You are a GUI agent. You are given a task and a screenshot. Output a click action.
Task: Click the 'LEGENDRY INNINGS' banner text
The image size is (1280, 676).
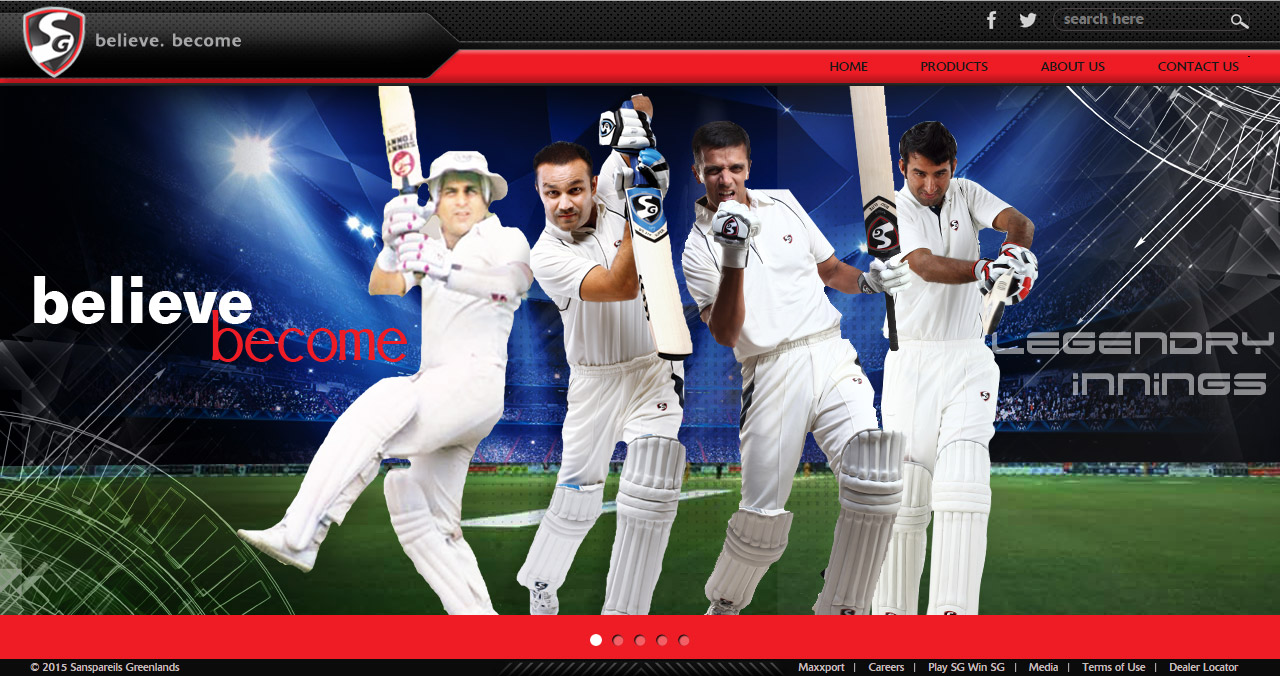click(x=1132, y=364)
